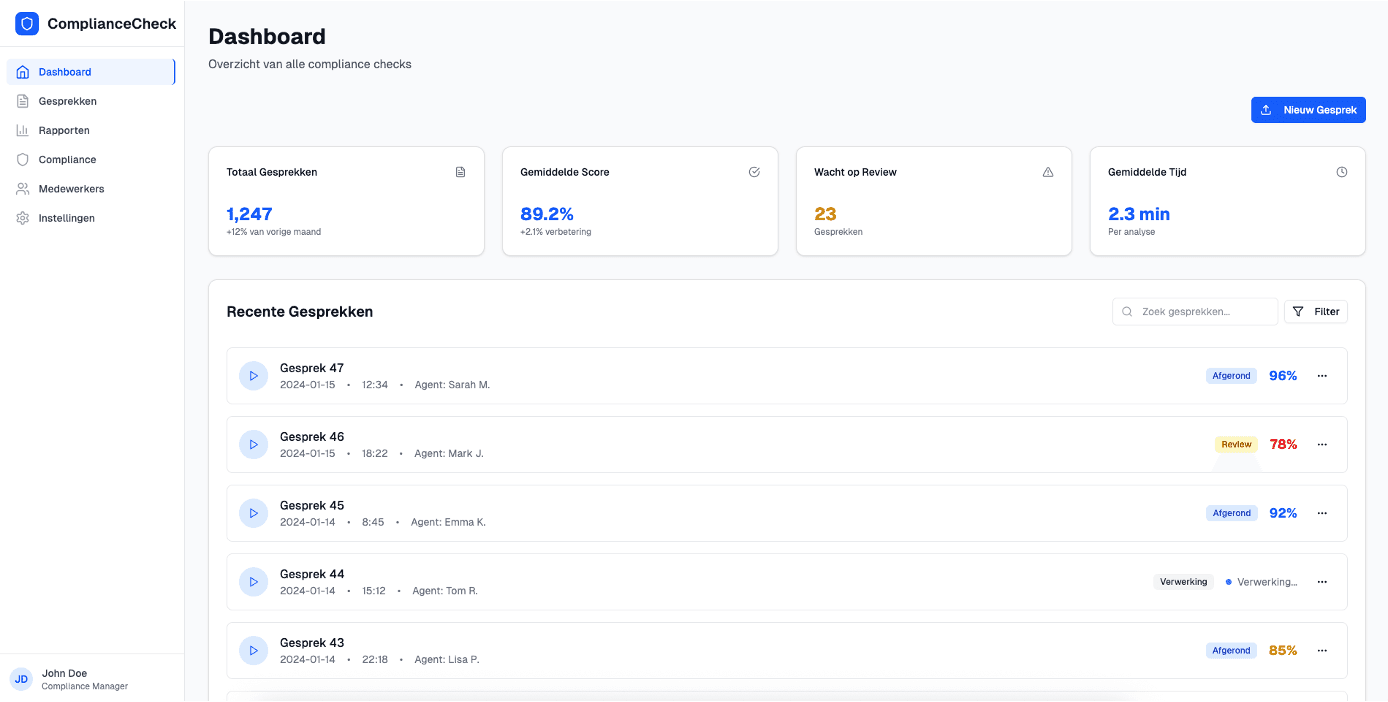The image size is (1388, 702).
Task: Click the warning triangle on Wacht op Review card
Action: (x=1048, y=172)
